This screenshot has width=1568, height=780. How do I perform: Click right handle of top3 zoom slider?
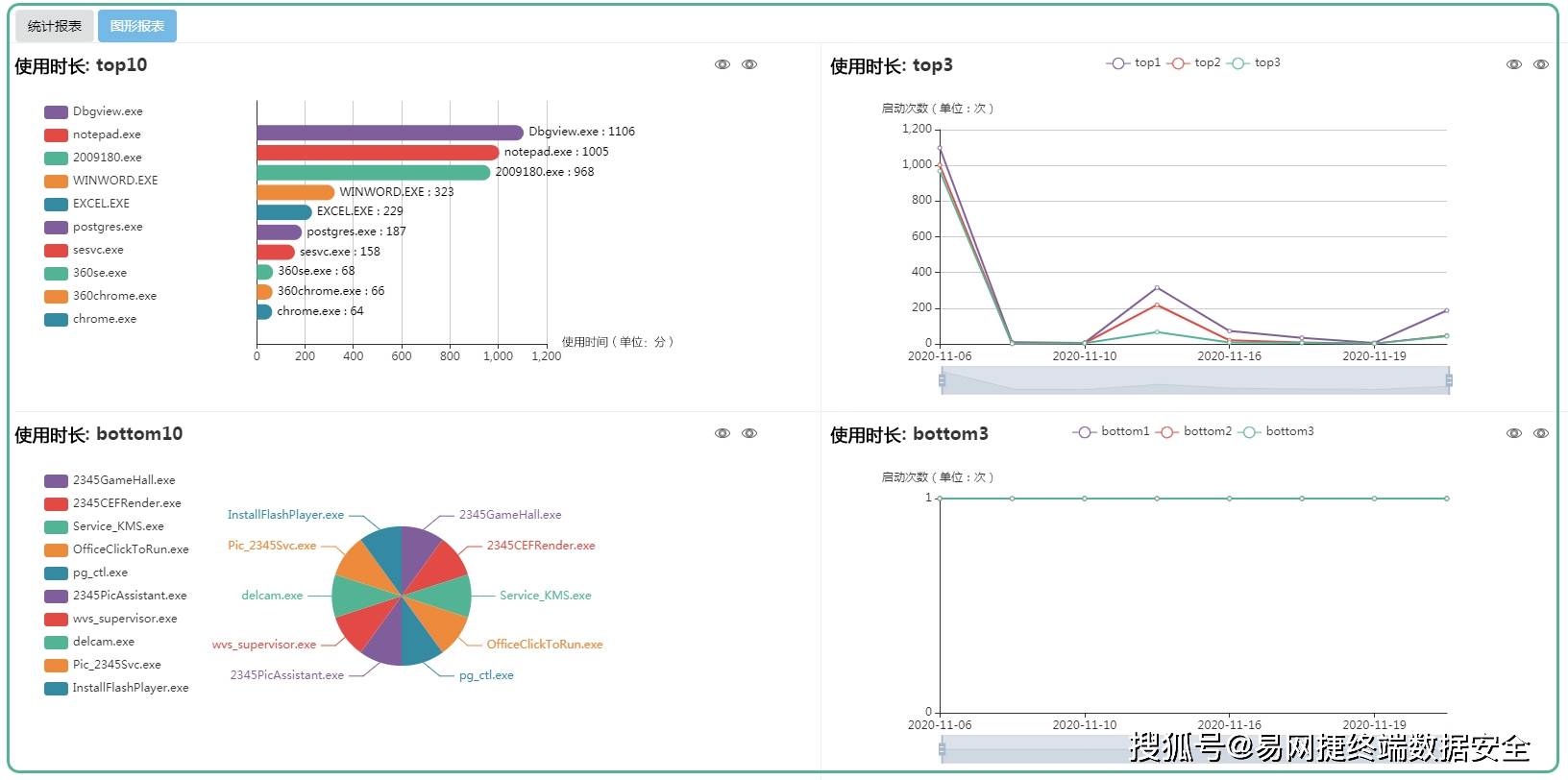[x=1448, y=381]
